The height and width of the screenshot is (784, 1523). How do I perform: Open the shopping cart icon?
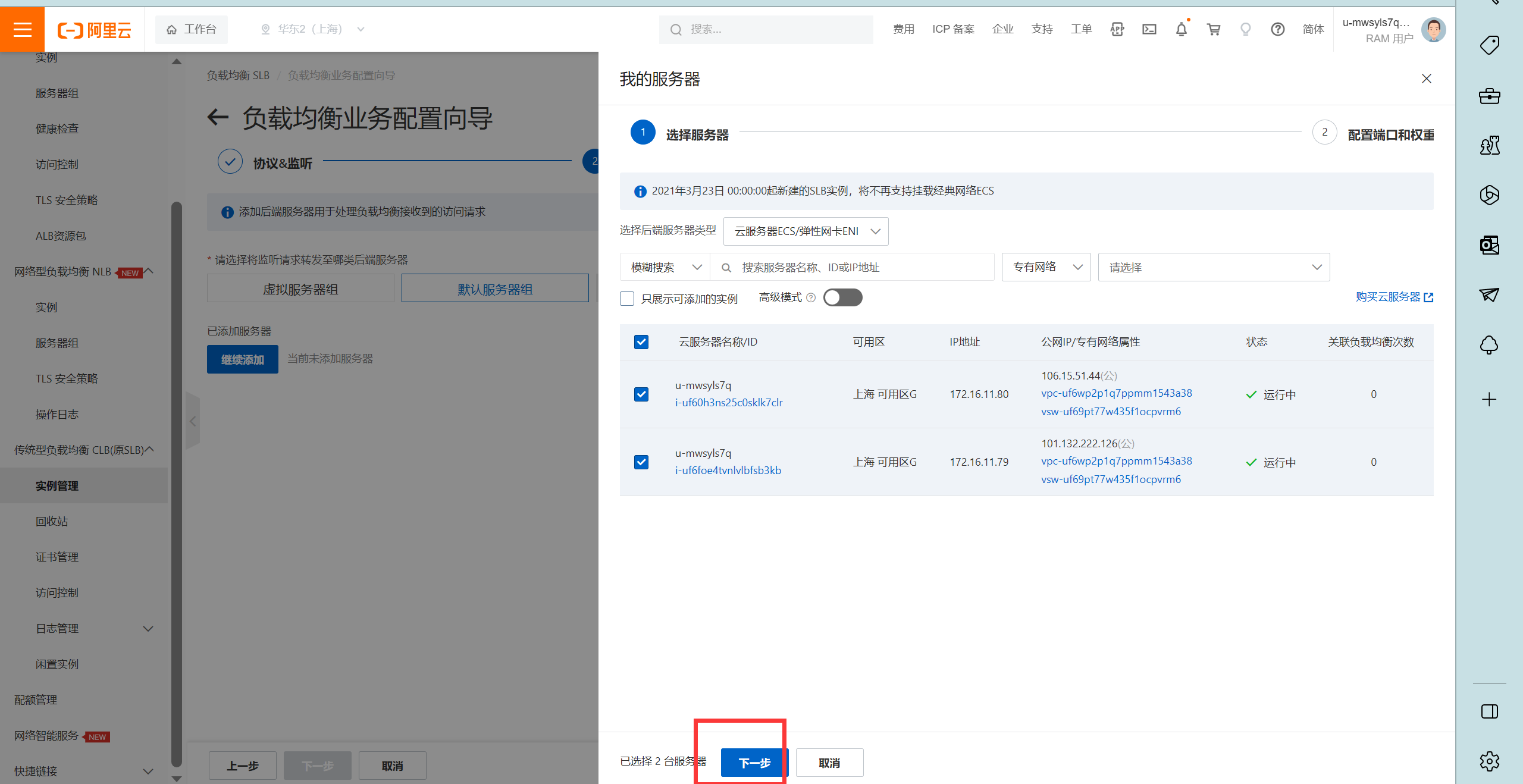1214,29
